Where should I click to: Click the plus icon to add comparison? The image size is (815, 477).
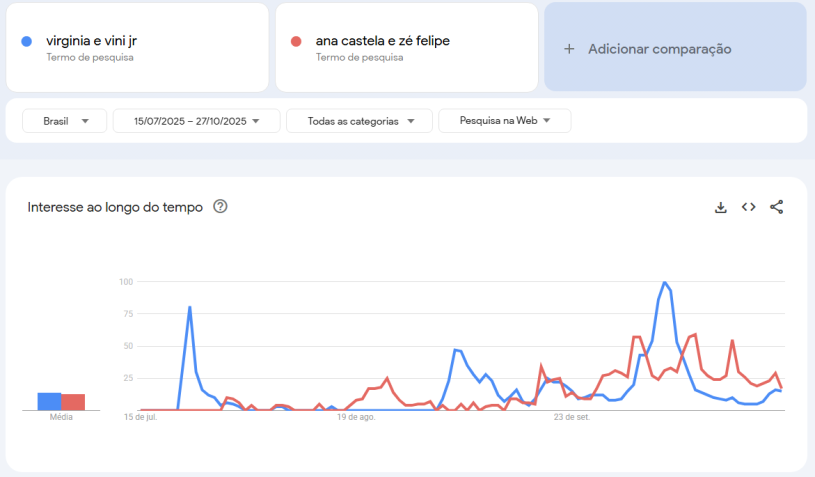coord(569,49)
